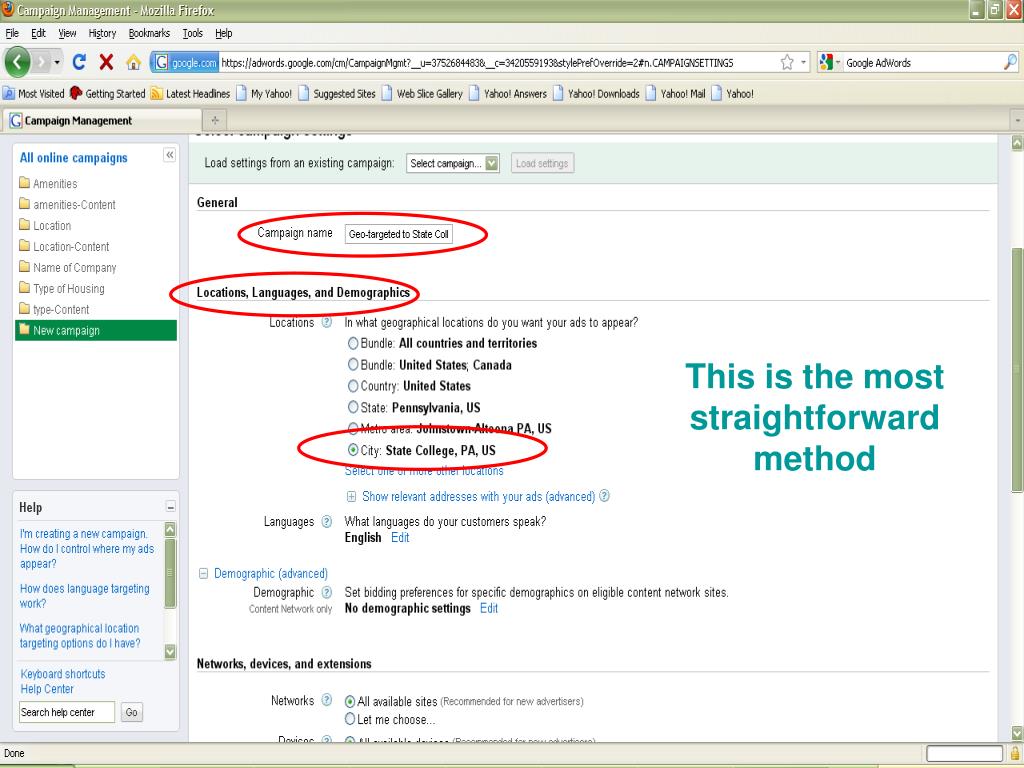Click the help question mark next to Demographic
This screenshot has width=1024, height=768.
327,592
